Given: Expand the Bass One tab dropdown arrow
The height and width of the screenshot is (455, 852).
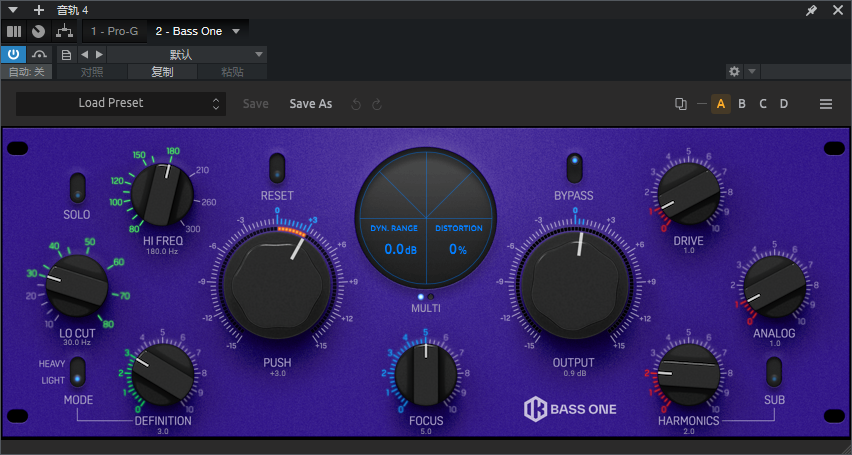Looking at the screenshot, I should pyautogui.click(x=236, y=32).
